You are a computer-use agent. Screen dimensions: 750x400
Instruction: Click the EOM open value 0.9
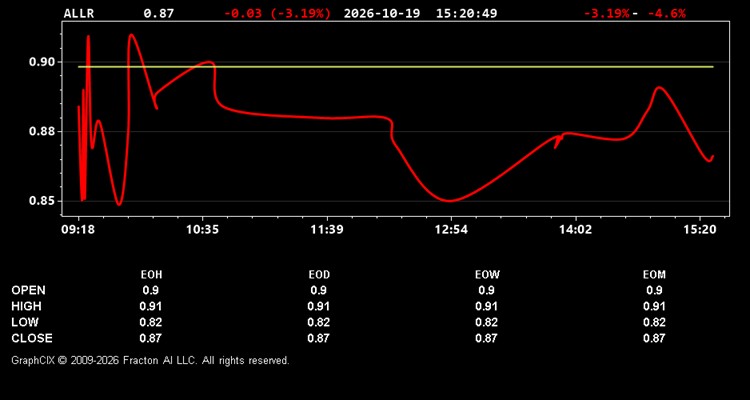654,290
